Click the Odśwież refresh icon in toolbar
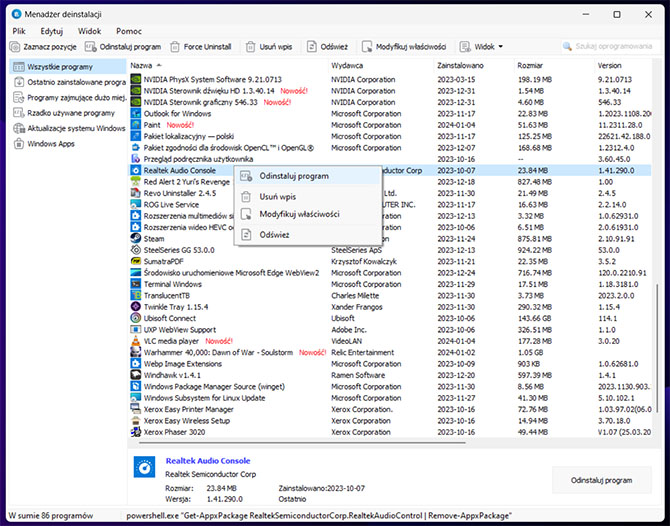The image size is (670, 526). click(x=311, y=47)
